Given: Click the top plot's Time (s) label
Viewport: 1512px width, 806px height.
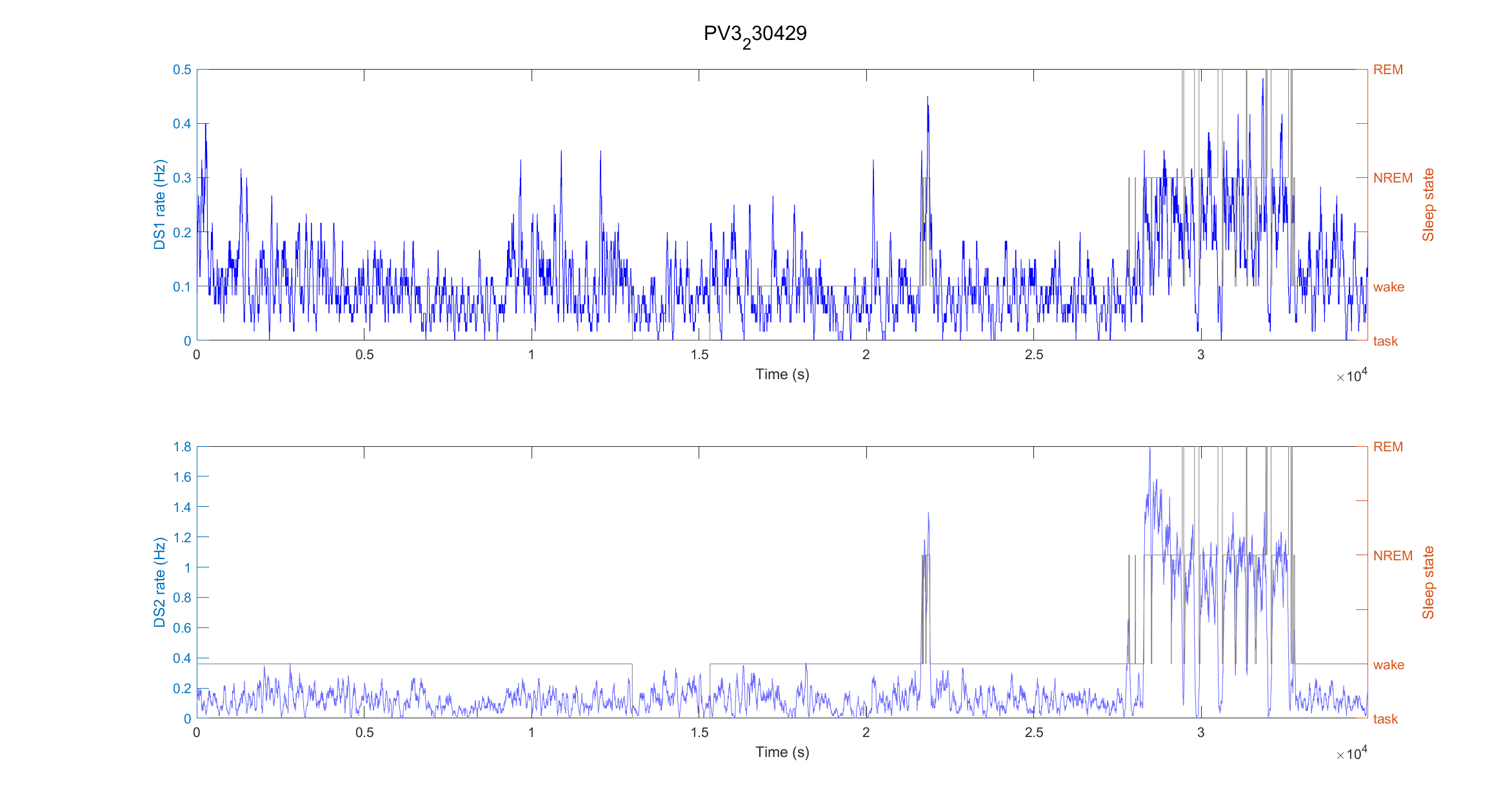Looking at the screenshot, I should 782,375.
